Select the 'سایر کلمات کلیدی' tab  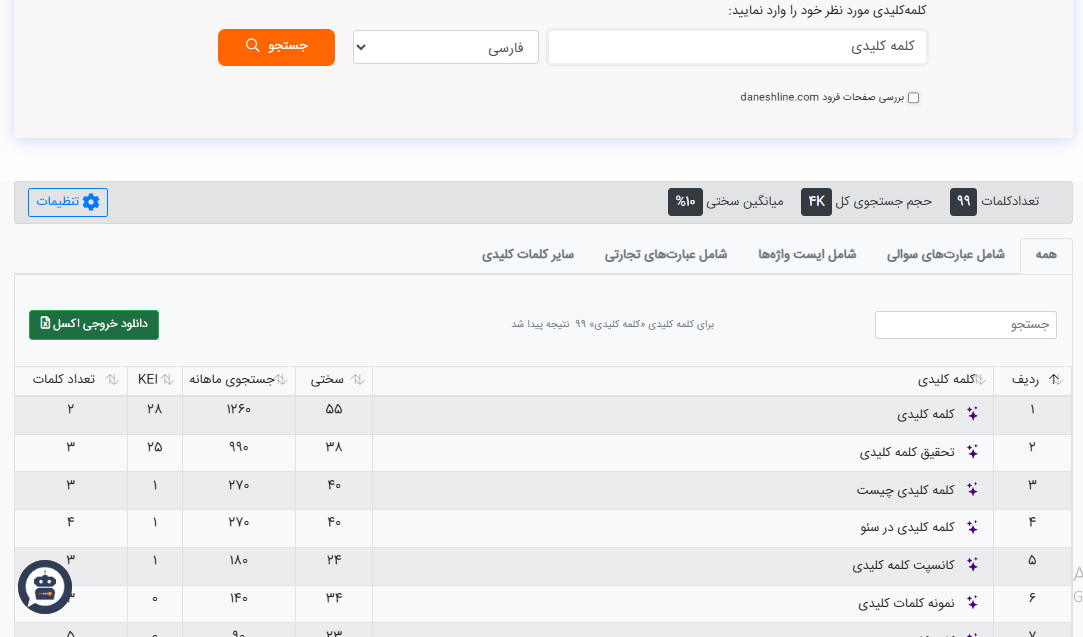[x=528, y=255]
